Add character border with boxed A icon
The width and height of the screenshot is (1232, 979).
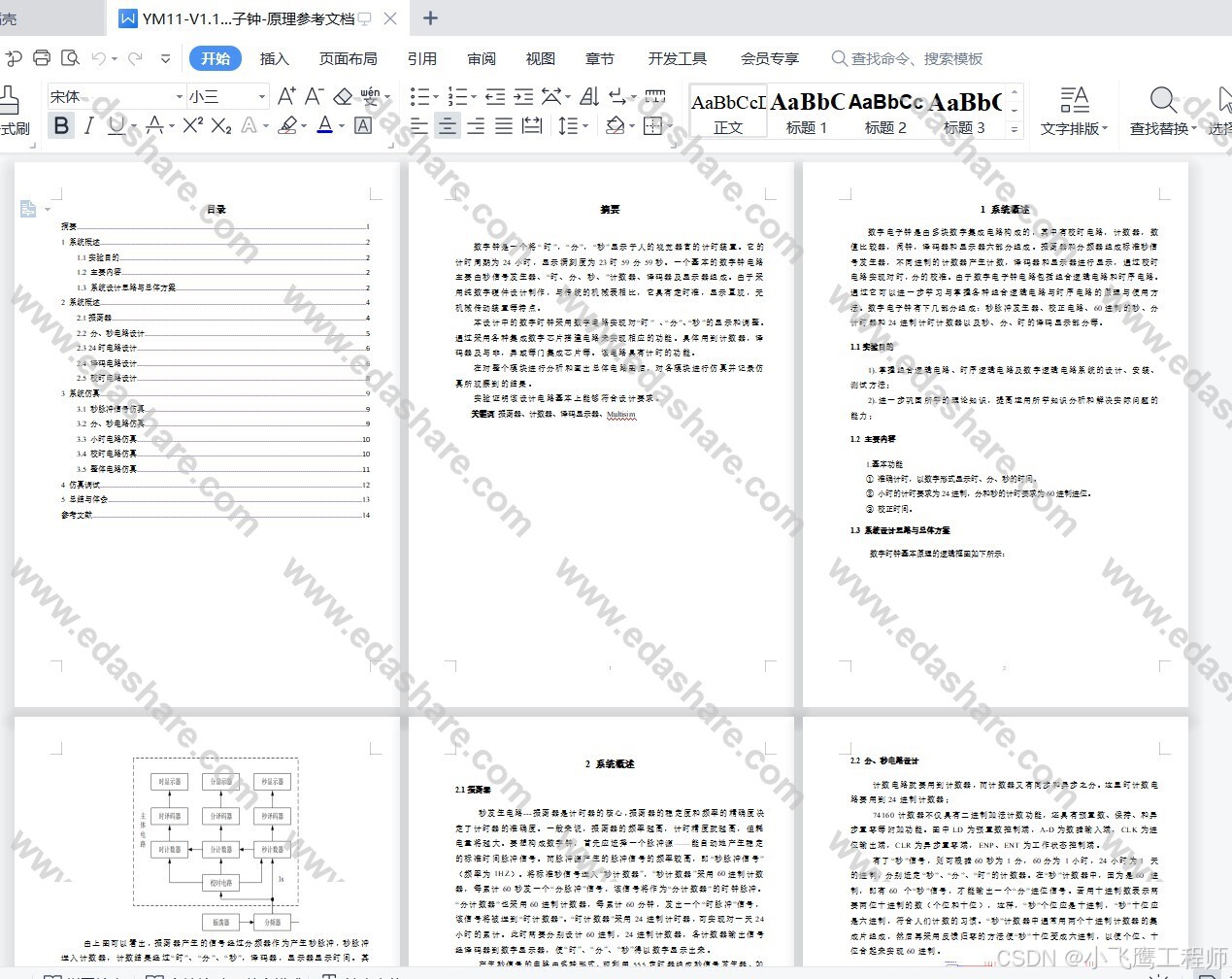click(363, 125)
